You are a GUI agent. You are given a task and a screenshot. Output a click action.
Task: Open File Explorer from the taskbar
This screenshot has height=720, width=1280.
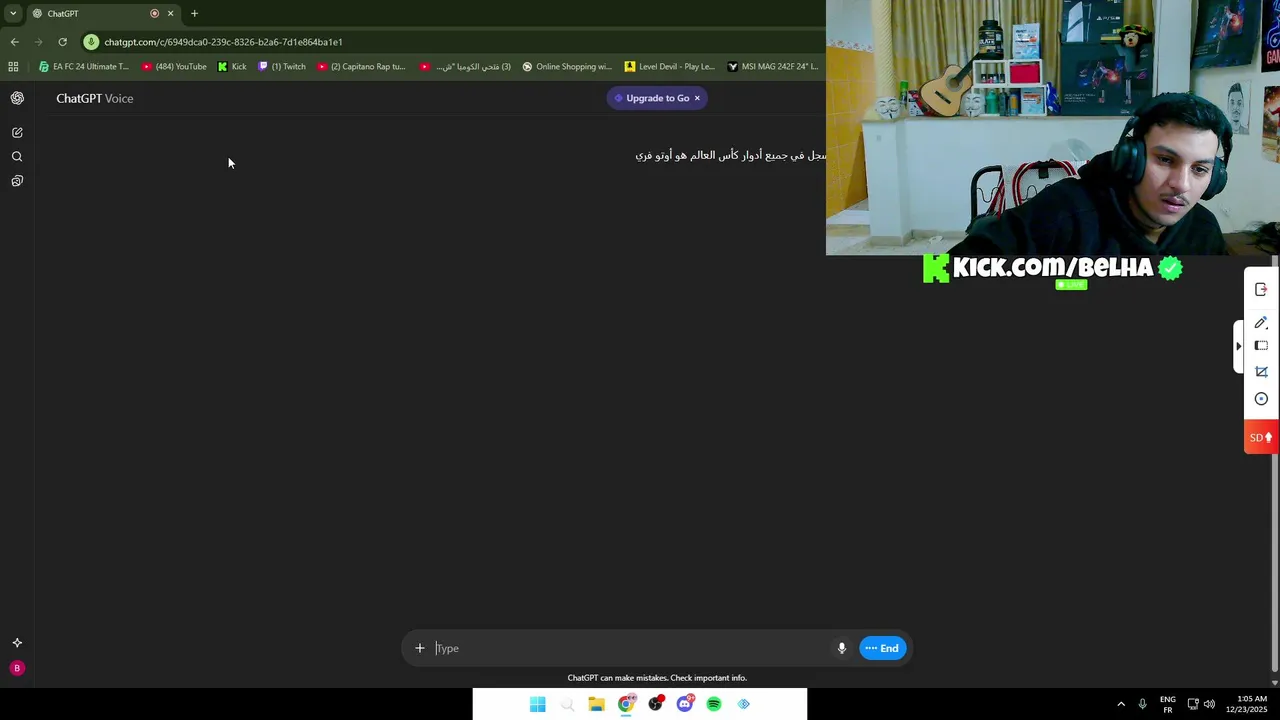[x=596, y=704]
